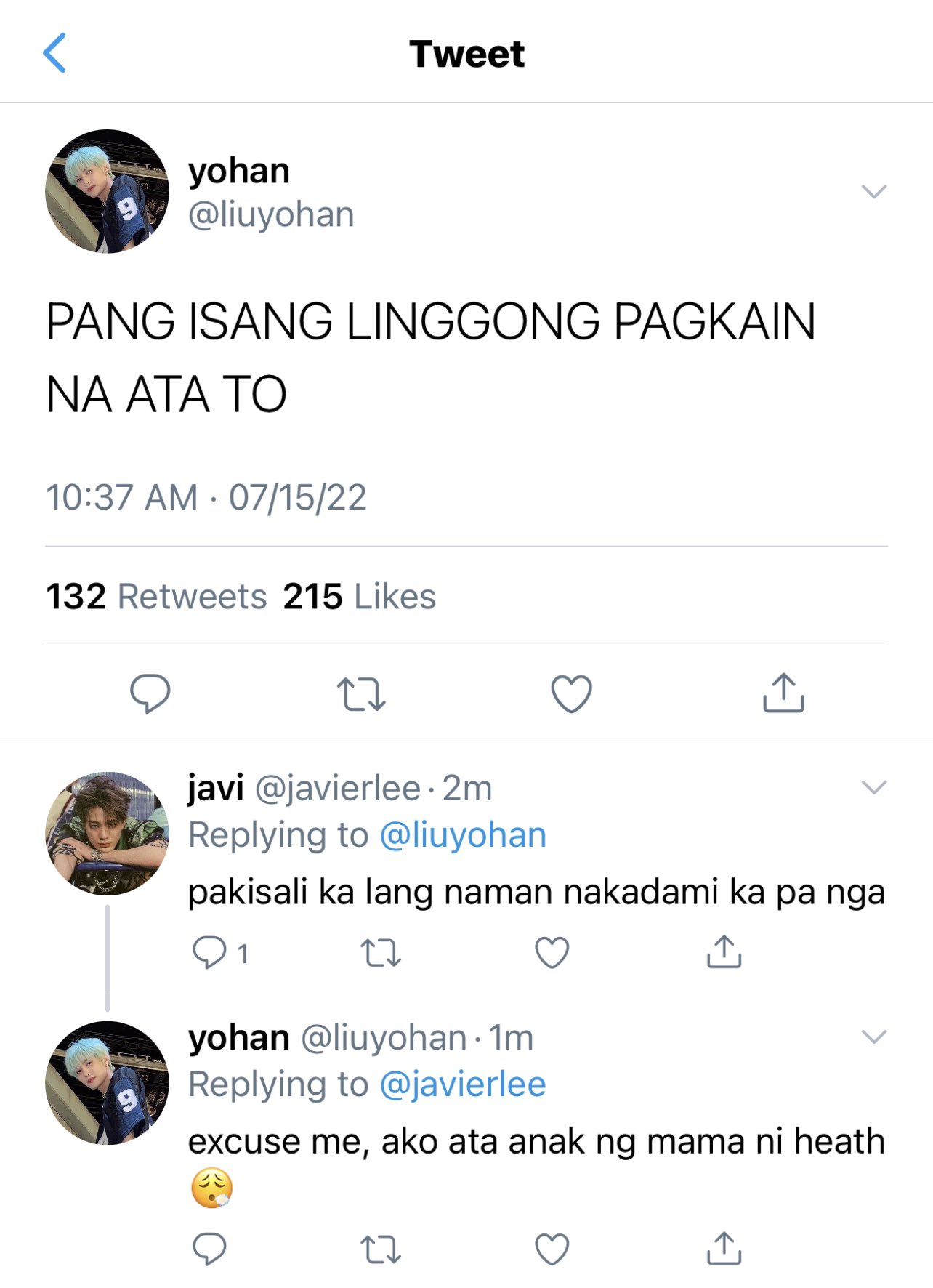Open options chevron on yohan's reply

(873, 1037)
